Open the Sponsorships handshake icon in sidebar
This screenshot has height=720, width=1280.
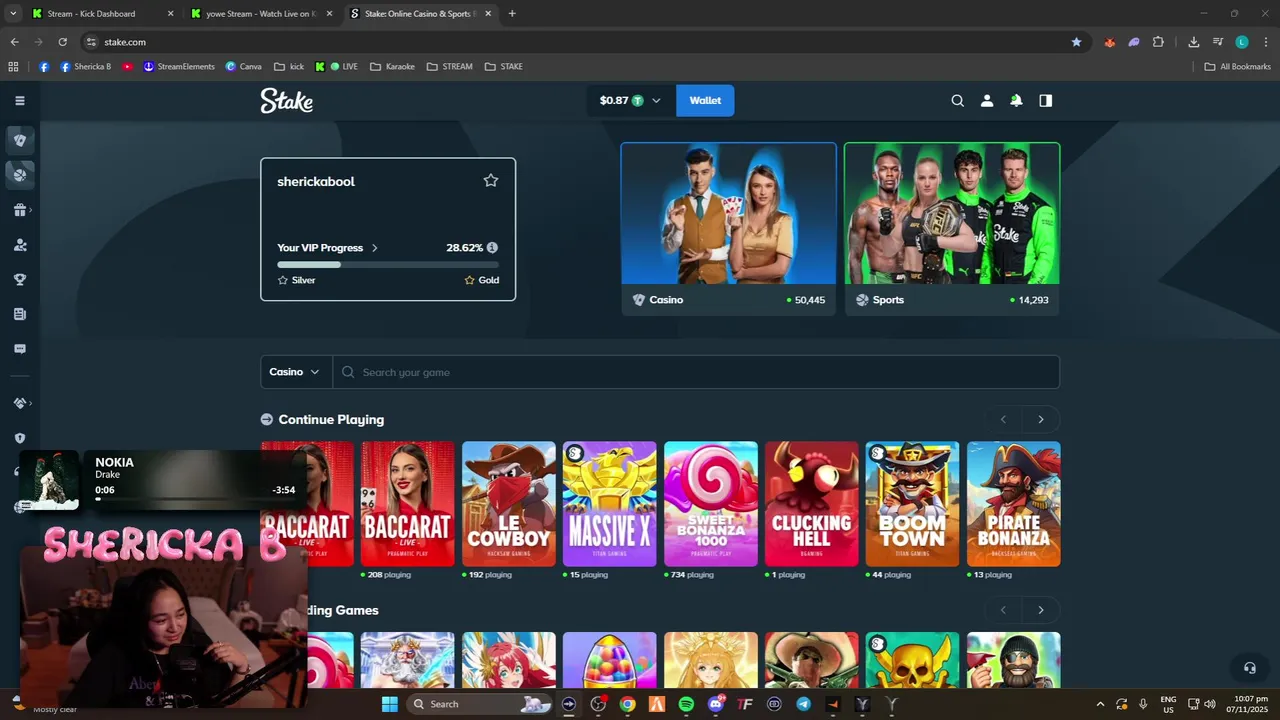click(x=20, y=403)
